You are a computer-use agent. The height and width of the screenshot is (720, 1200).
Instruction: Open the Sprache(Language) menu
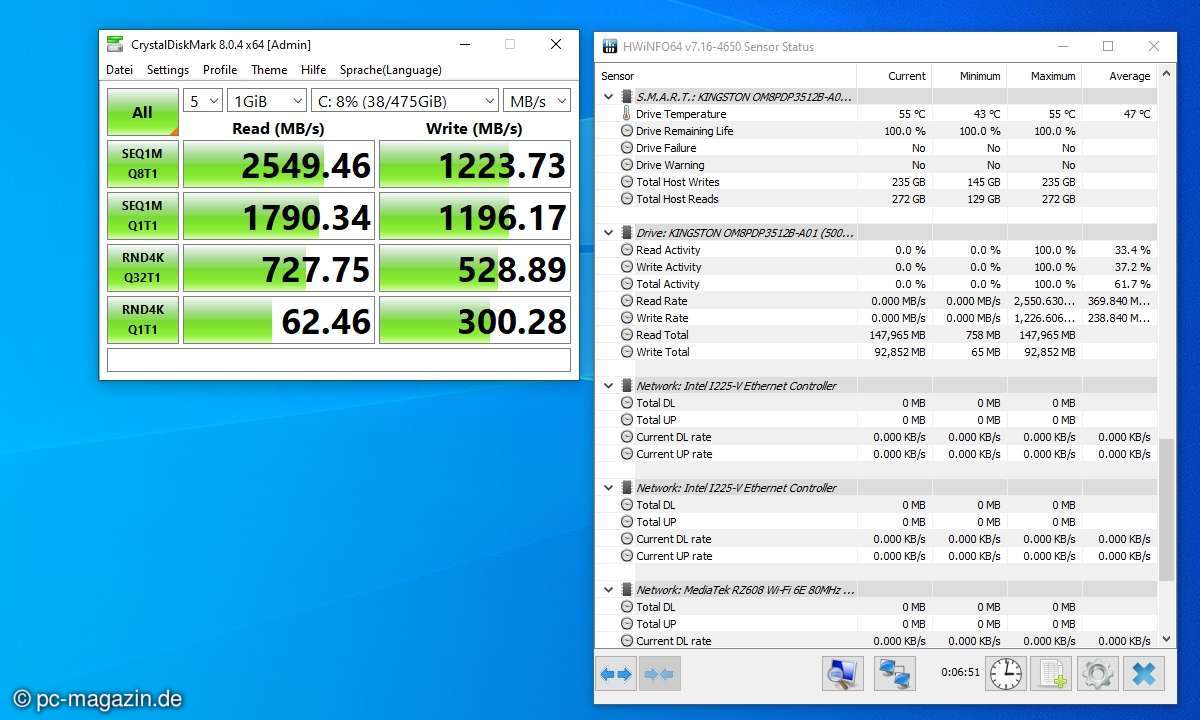coord(390,70)
